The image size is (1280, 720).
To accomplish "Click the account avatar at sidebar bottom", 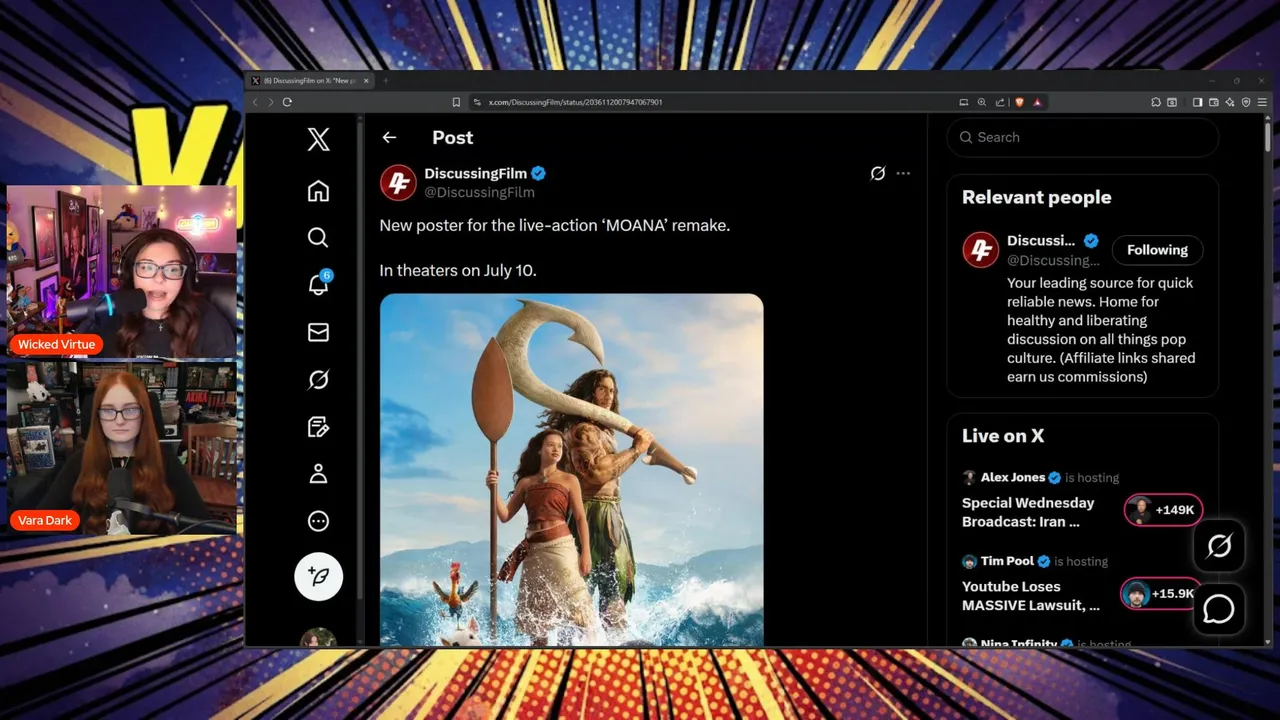I will tap(318, 638).
